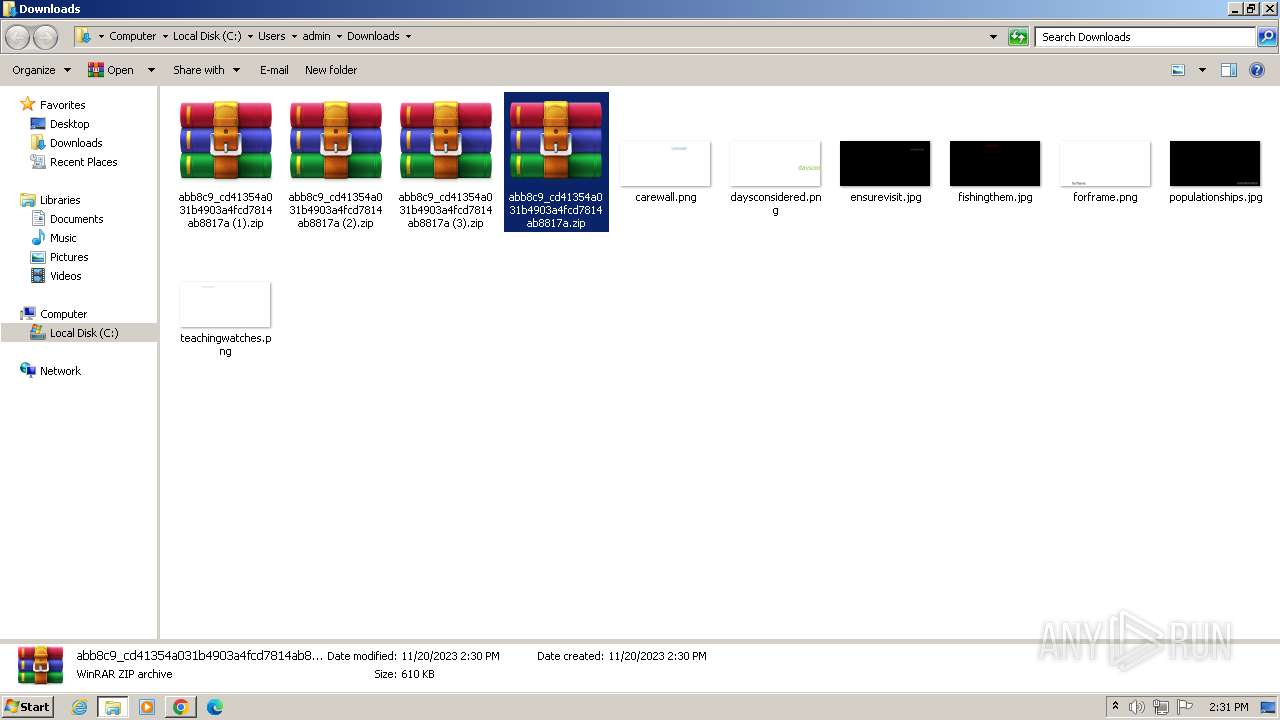This screenshot has width=1280, height=720.
Task: Create a New folder
Action: (x=331, y=70)
